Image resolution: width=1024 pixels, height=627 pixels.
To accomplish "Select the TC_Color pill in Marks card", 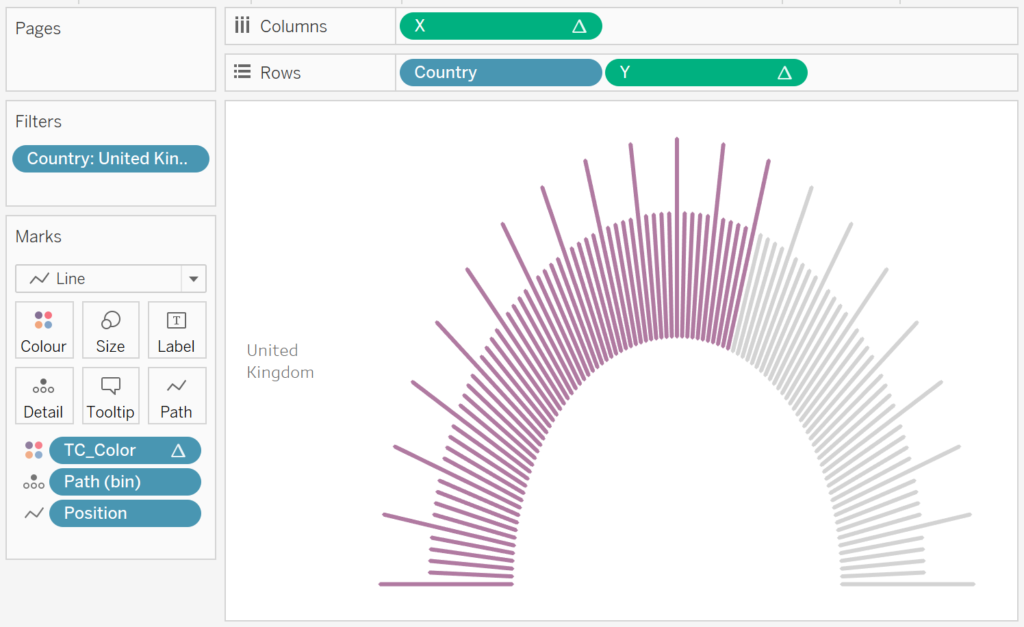I will (x=125, y=451).
